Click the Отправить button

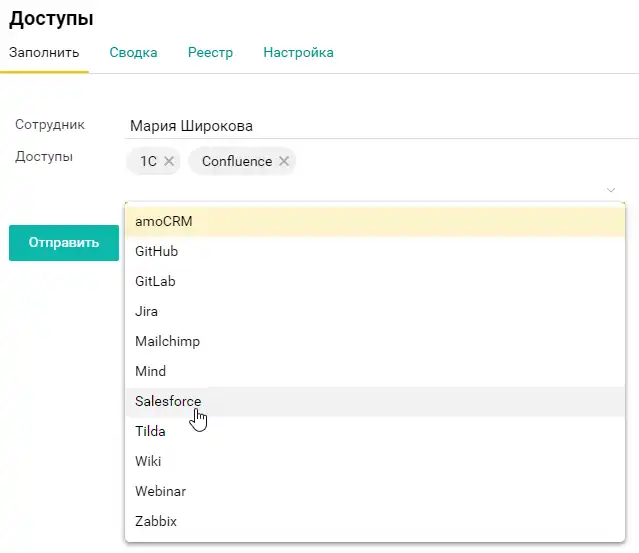64,243
